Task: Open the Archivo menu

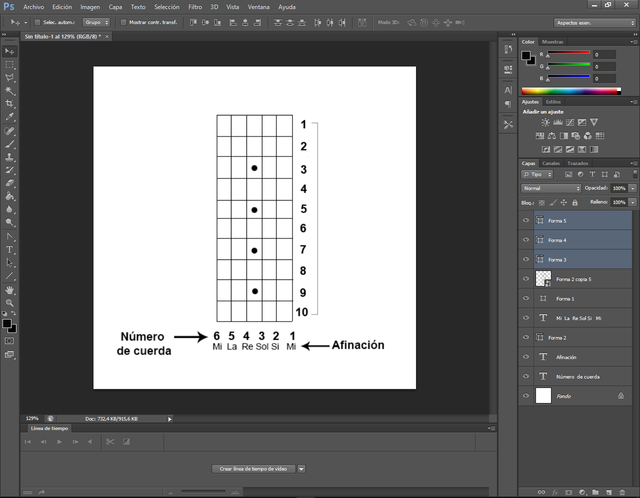Action: [33, 7]
